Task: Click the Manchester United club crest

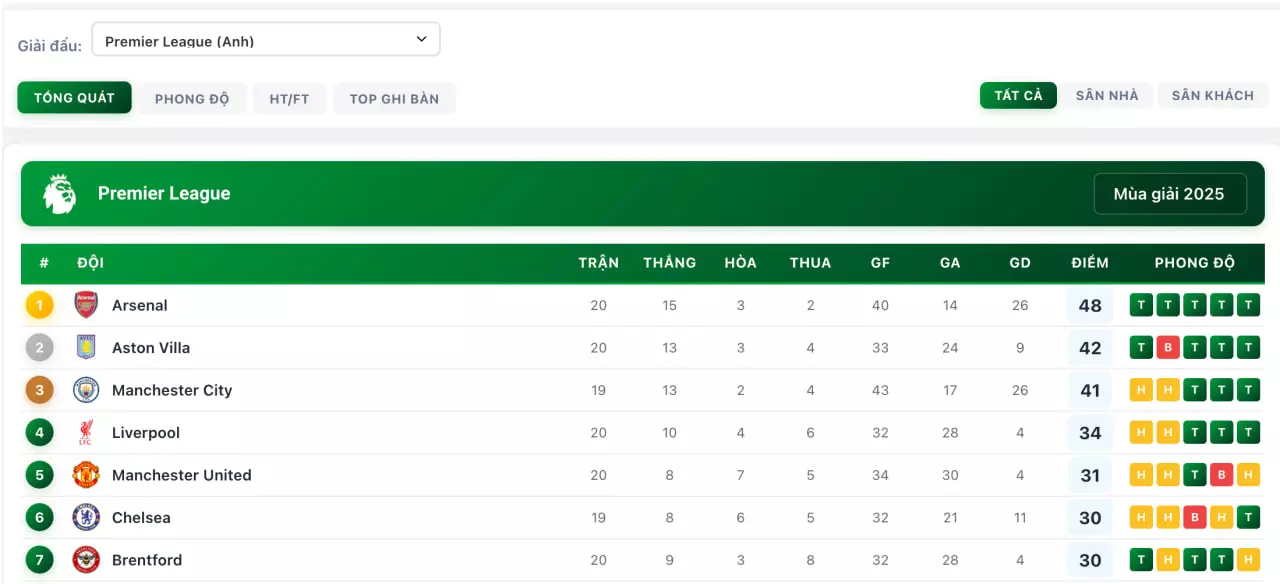Action: pos(87,475)
